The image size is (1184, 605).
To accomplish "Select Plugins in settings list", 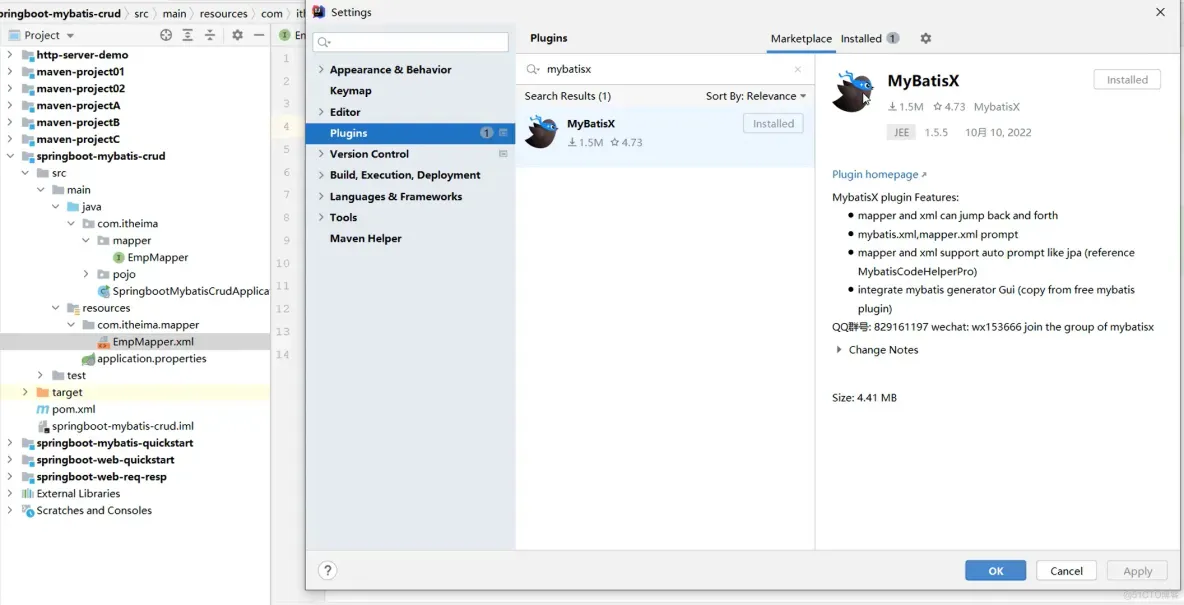I will click(x=410, y=133).
